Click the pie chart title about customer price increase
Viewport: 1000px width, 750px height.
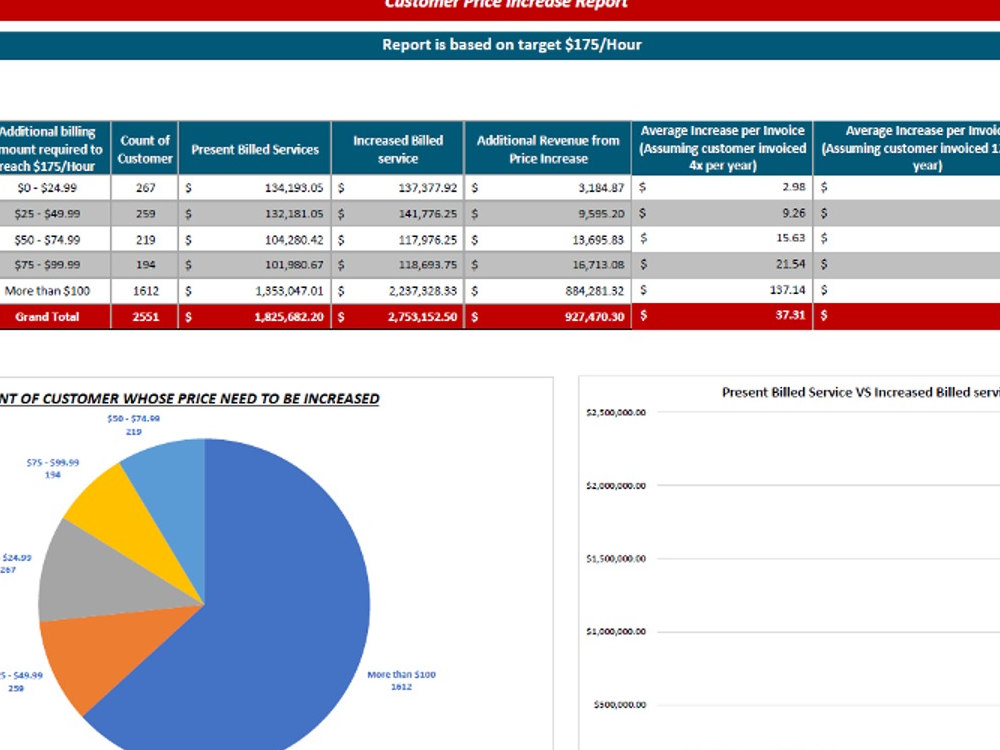(189, 399)
